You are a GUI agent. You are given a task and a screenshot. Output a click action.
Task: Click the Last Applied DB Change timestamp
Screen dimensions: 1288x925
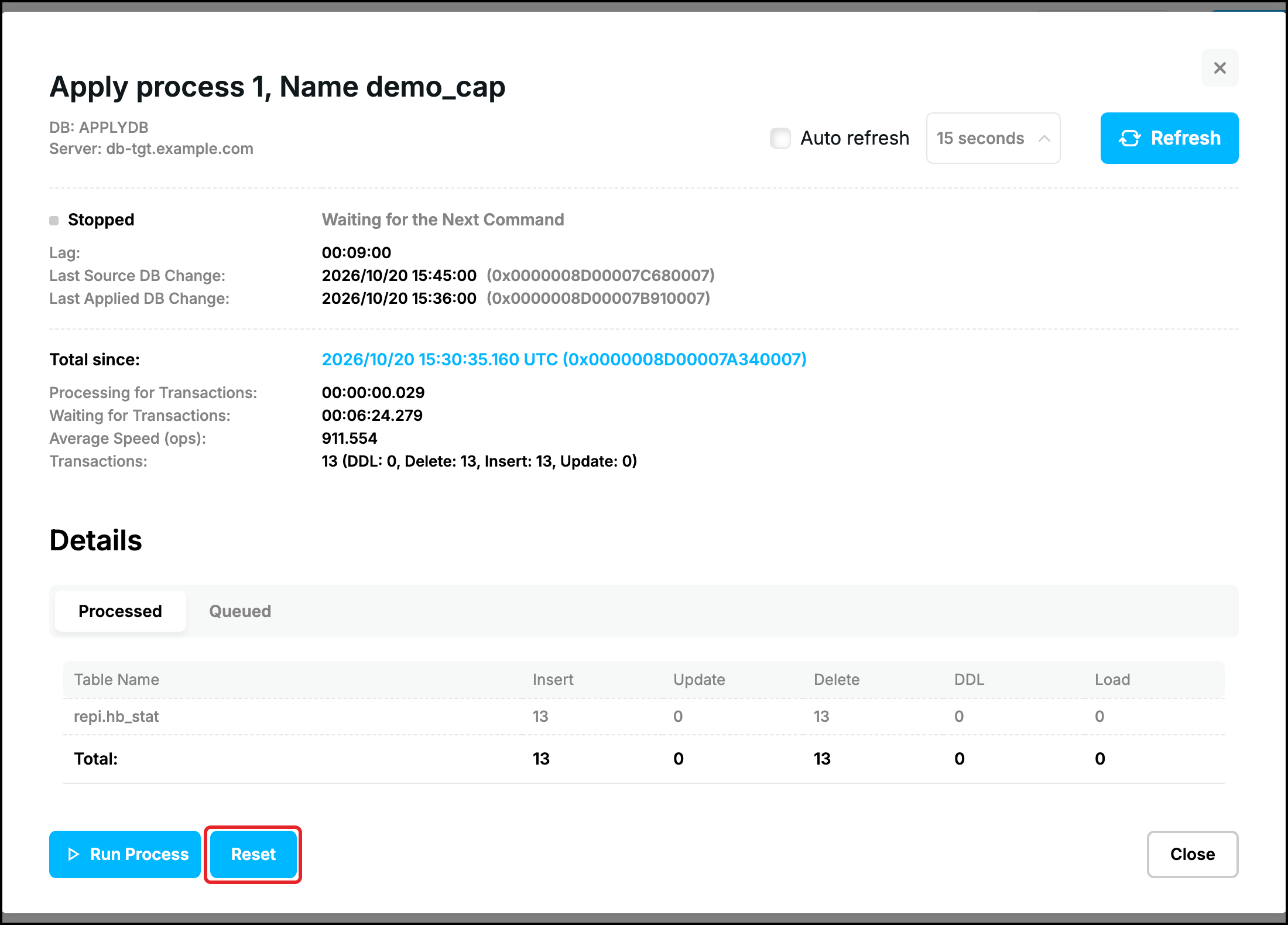pyautogui.click(x=399, y=298)
